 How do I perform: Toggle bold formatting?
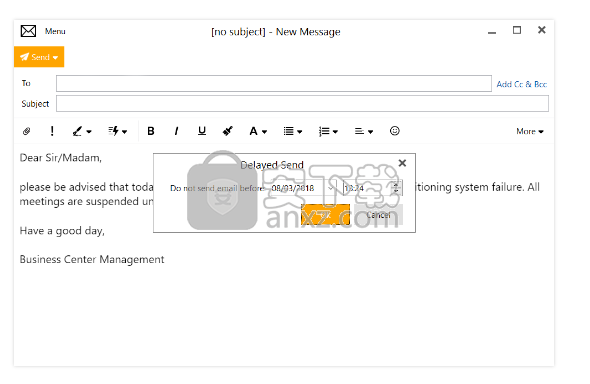[151, 131]
